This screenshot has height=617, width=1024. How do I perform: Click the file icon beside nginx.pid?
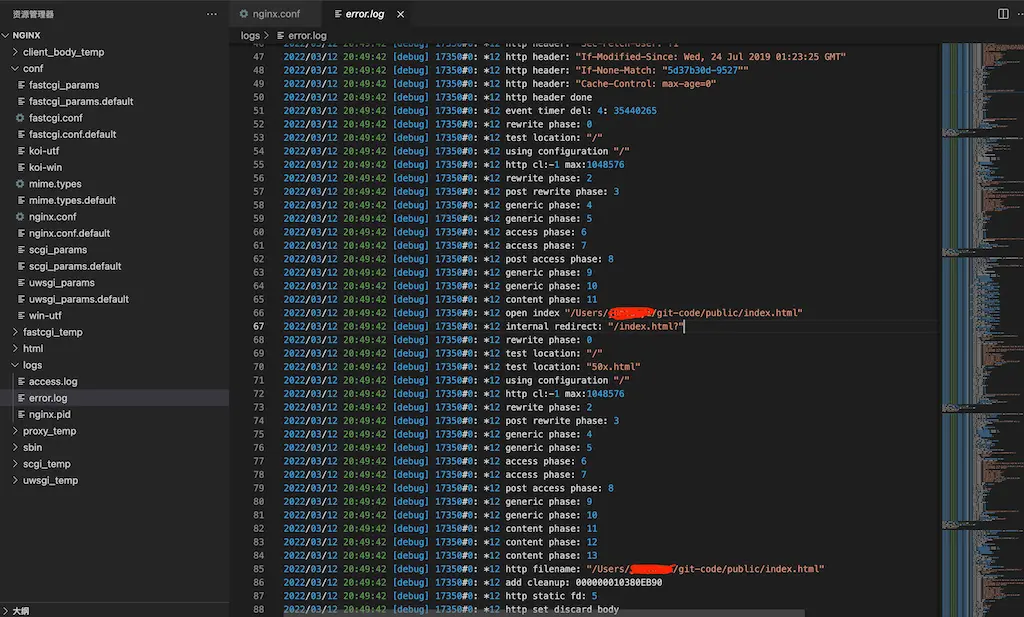[20, 414]
